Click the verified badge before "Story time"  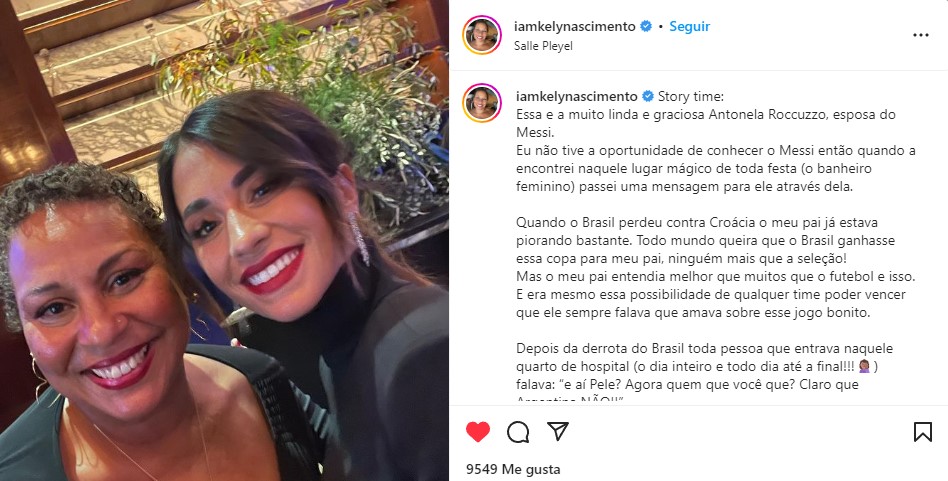pos(648,96)
